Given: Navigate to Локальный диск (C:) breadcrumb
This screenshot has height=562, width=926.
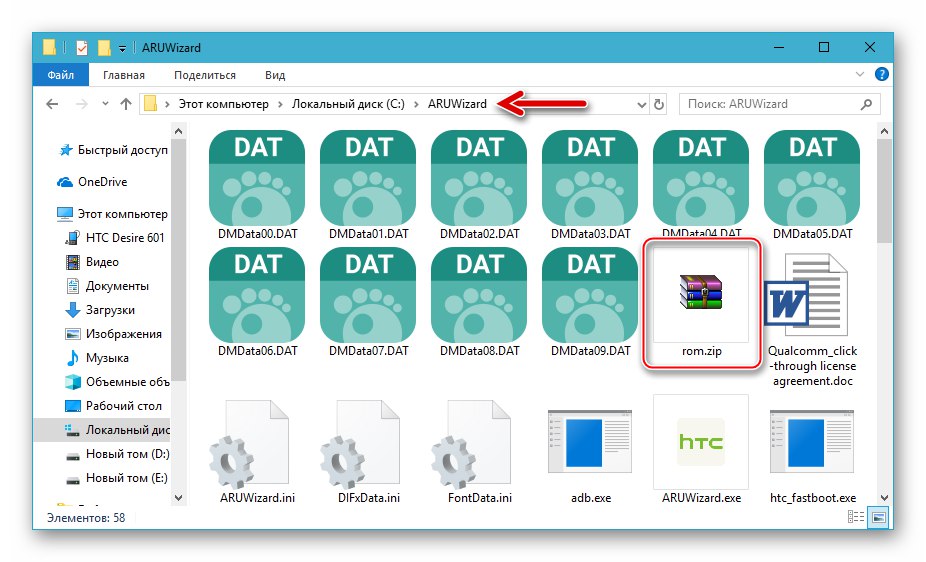Looking at the screenshot, I should [x=348, y=104].
